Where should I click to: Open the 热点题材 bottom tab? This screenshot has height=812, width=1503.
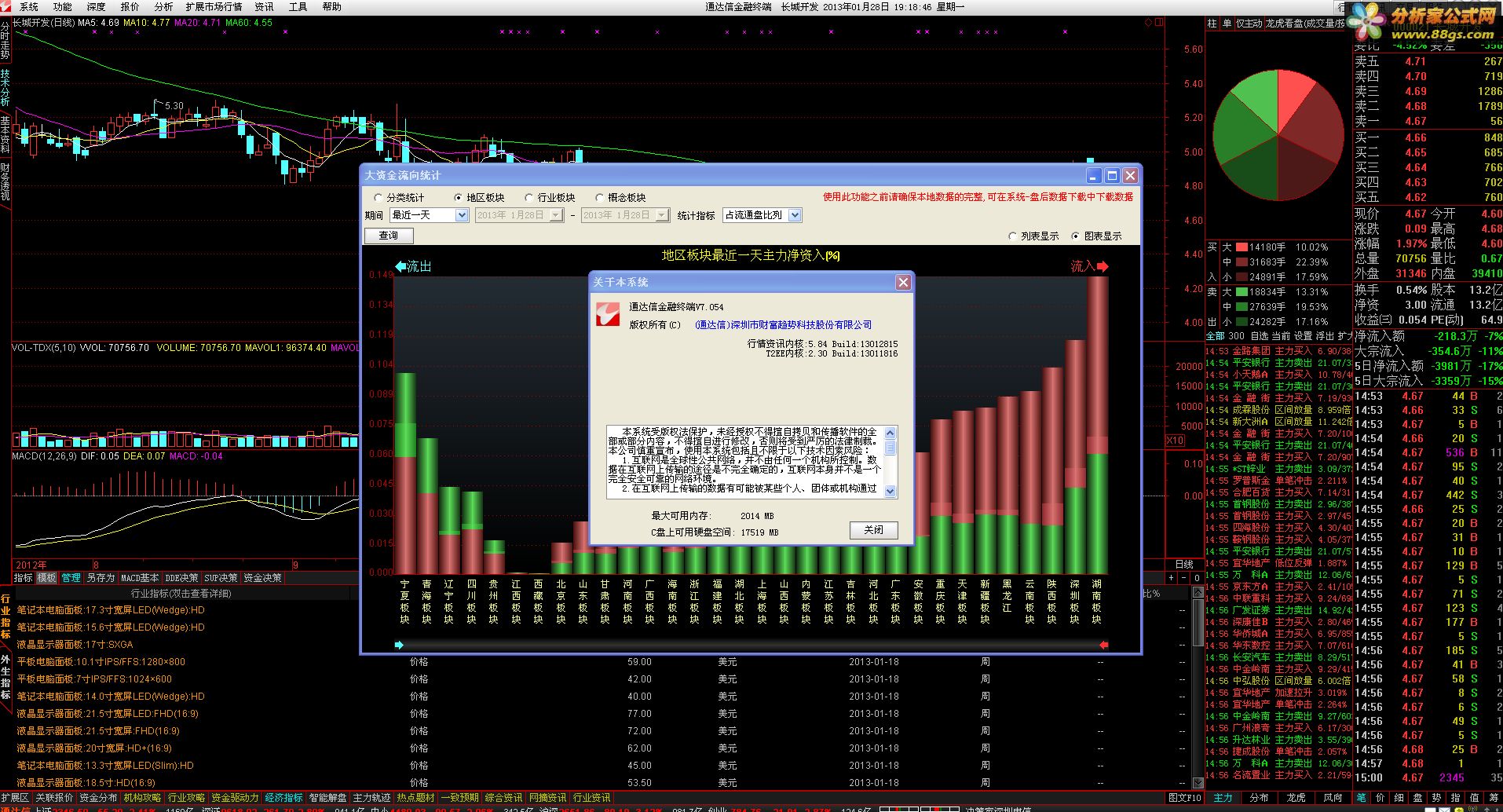click(x=415, y=798)
